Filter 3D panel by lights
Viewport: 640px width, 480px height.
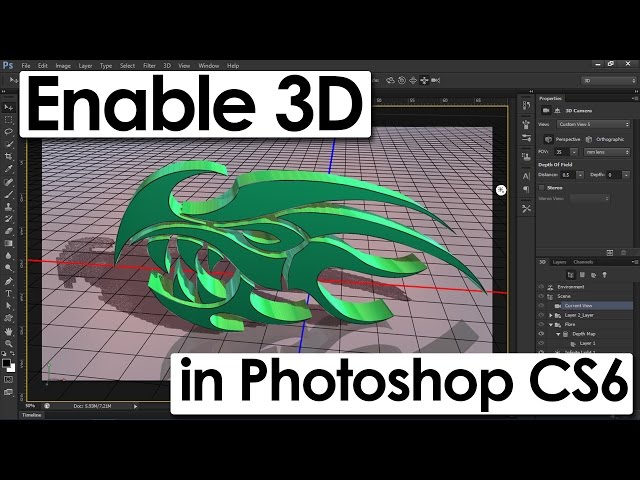pos(604,275)
